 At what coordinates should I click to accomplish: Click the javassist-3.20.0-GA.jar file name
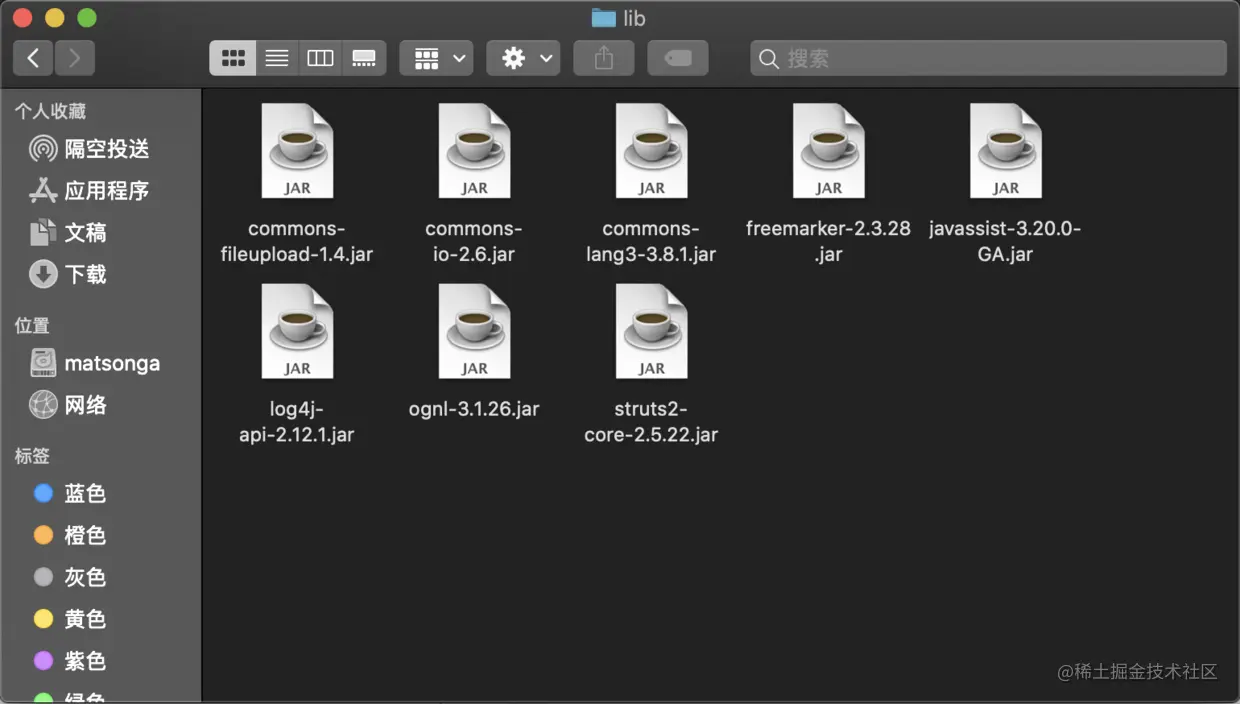click(x=1005, y=241)
